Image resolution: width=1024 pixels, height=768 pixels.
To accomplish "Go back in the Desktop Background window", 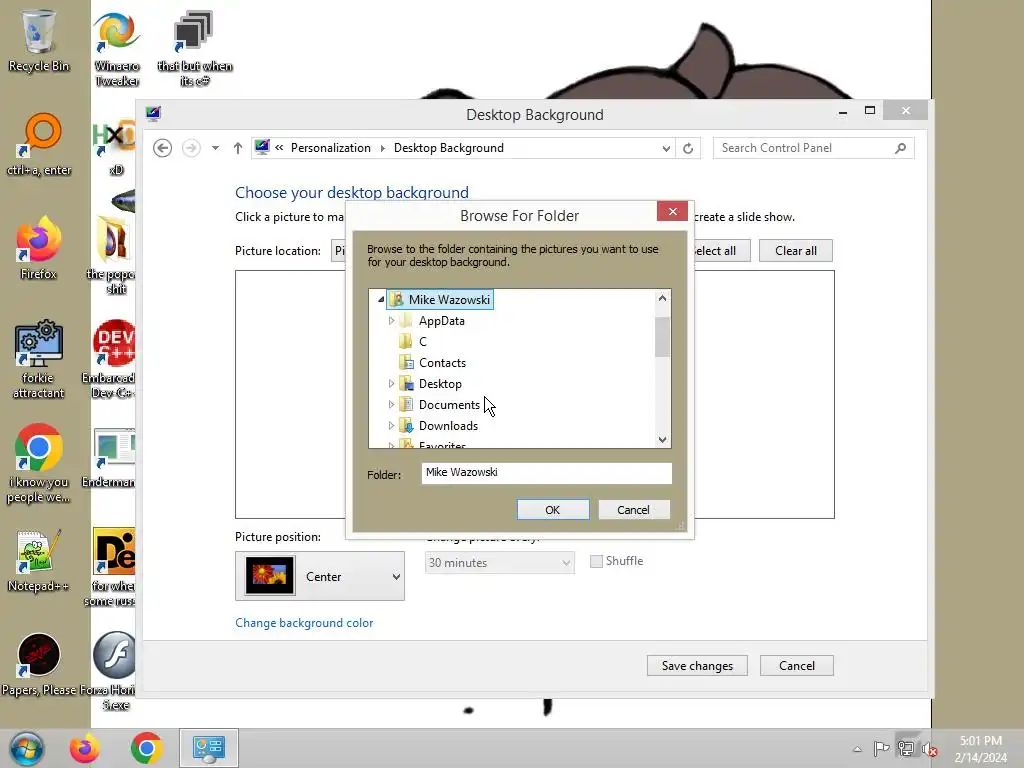I will (x=163, y=148).
